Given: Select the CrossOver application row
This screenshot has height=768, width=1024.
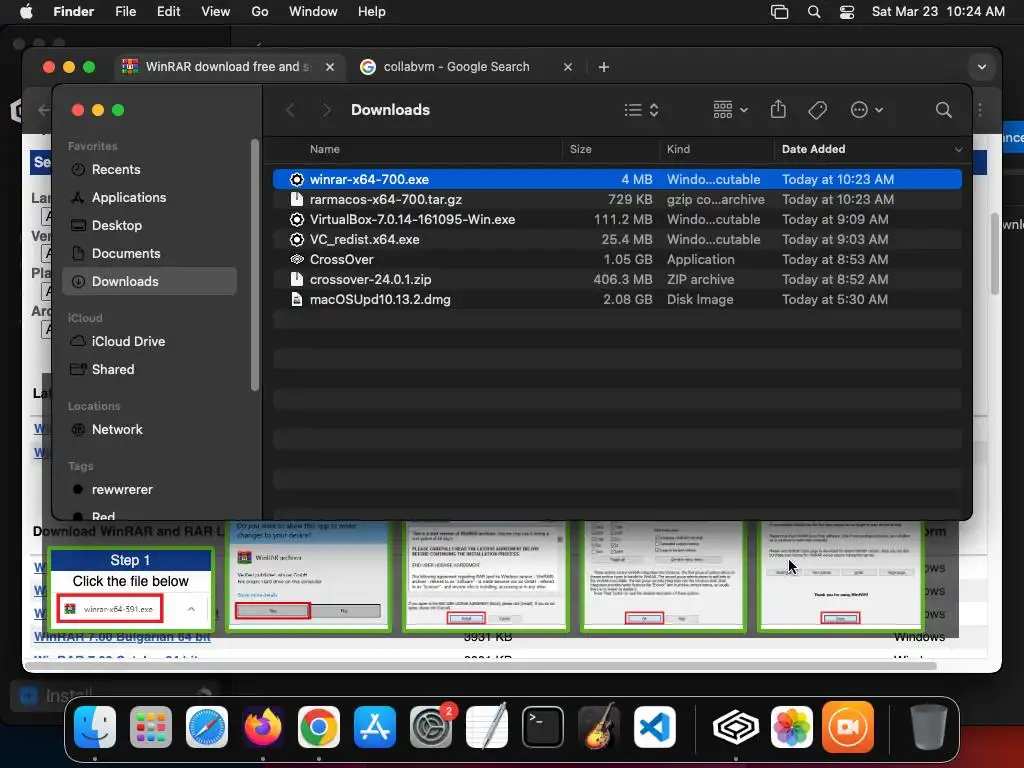Looking at the screenshot, I should 617,259.
